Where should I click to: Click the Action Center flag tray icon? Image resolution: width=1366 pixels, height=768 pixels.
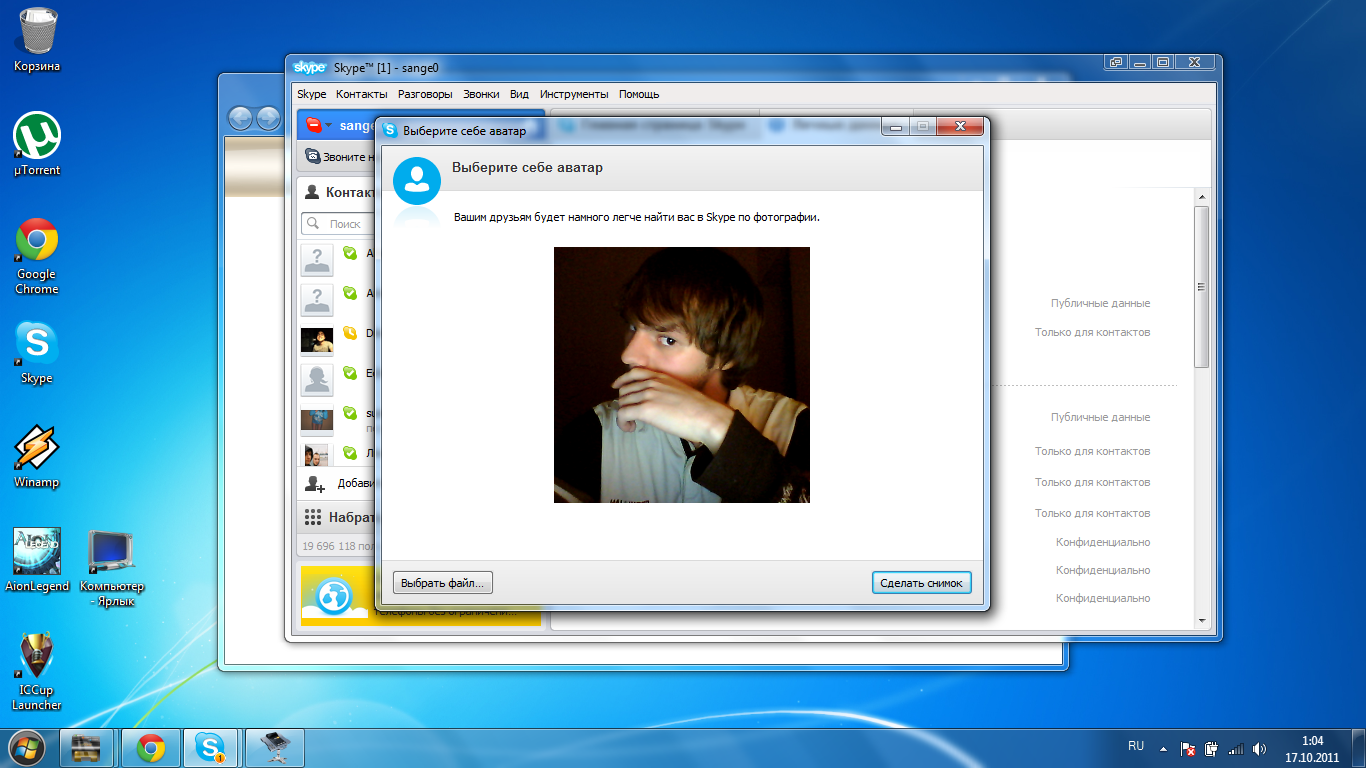click(1188, 748)
